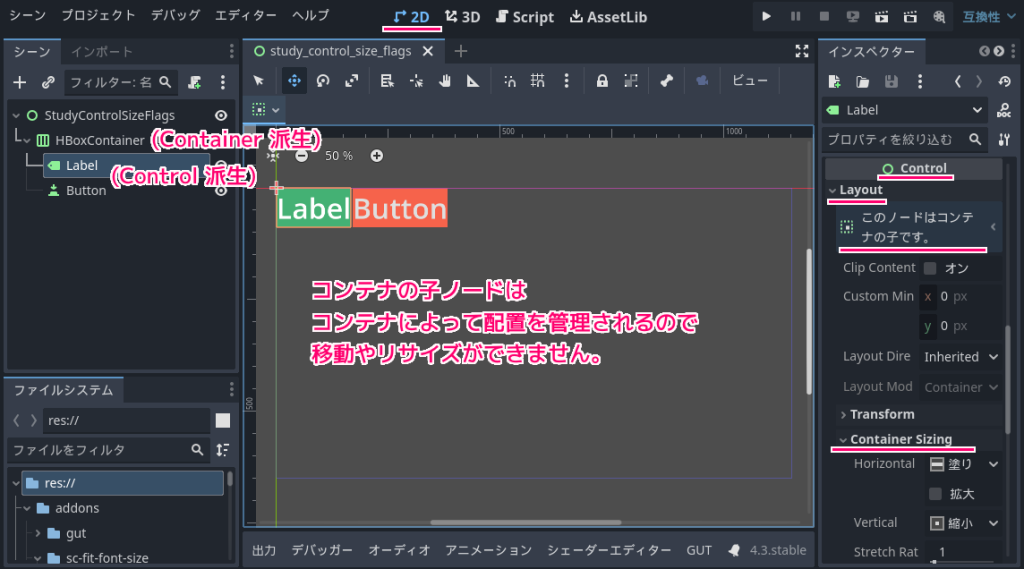Open the シェーダーエディター panel
The width and height of the screenshot is (1024, 569).
(609, 550)
